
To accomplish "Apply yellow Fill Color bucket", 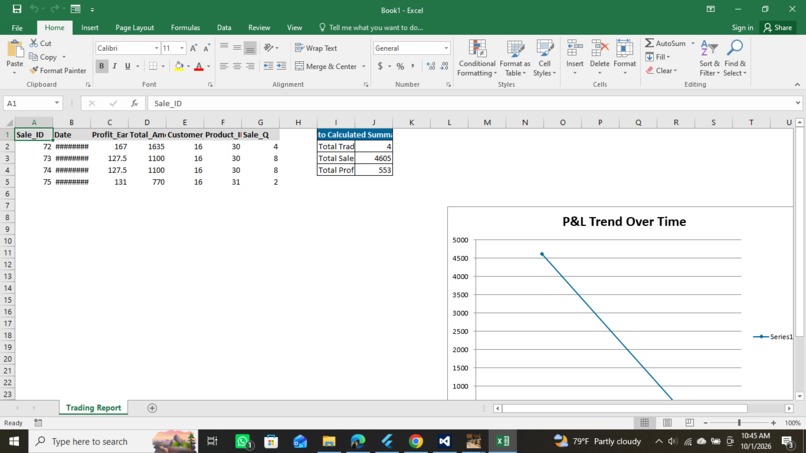I will click(x=178, y=66).
